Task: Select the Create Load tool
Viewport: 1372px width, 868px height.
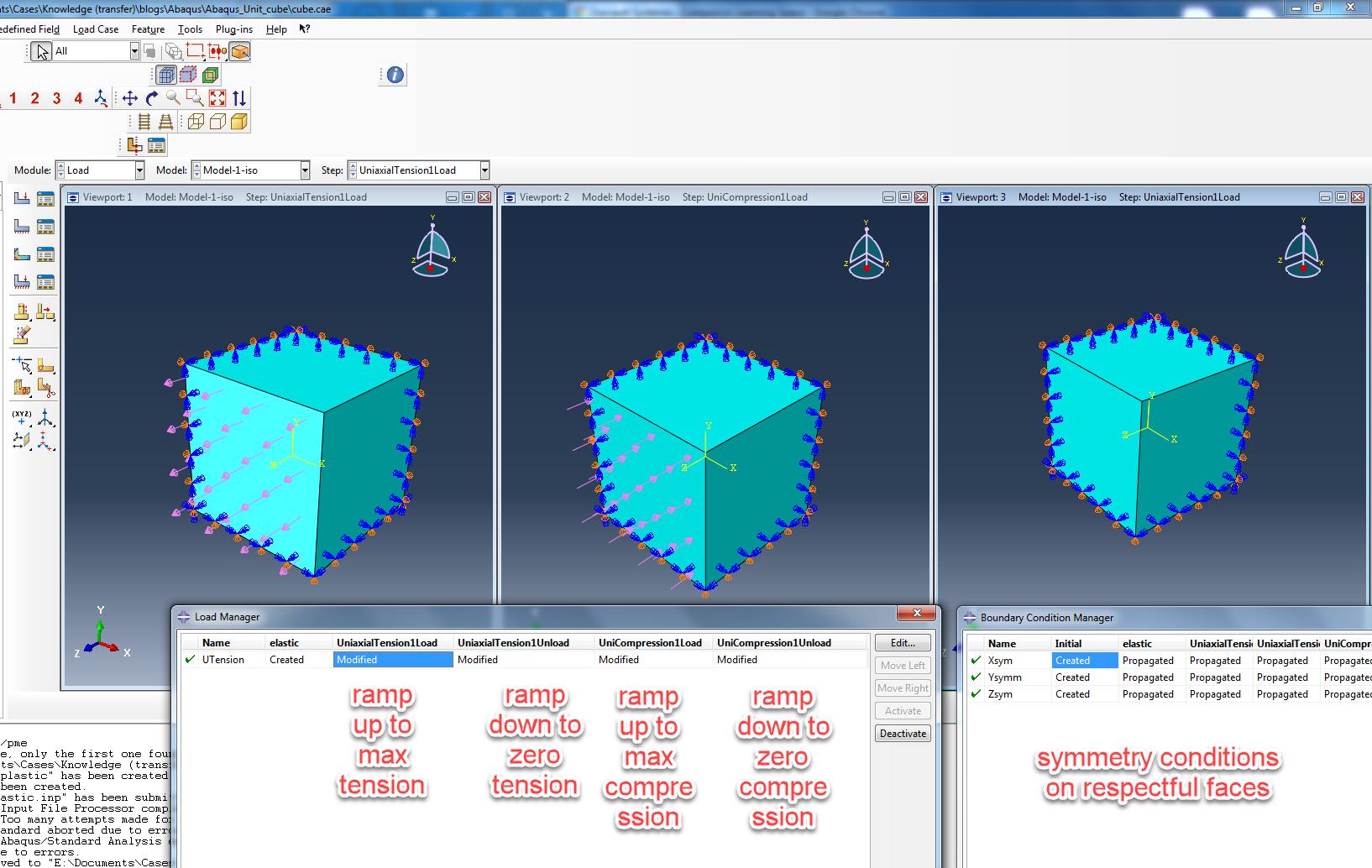Action: (21, 198)
